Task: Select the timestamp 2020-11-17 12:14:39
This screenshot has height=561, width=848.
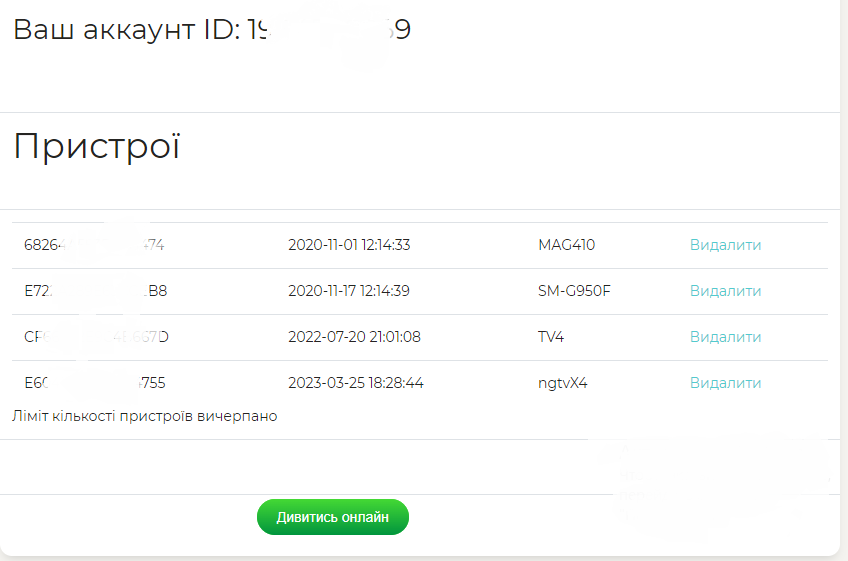Action: [x=349, y=291]
